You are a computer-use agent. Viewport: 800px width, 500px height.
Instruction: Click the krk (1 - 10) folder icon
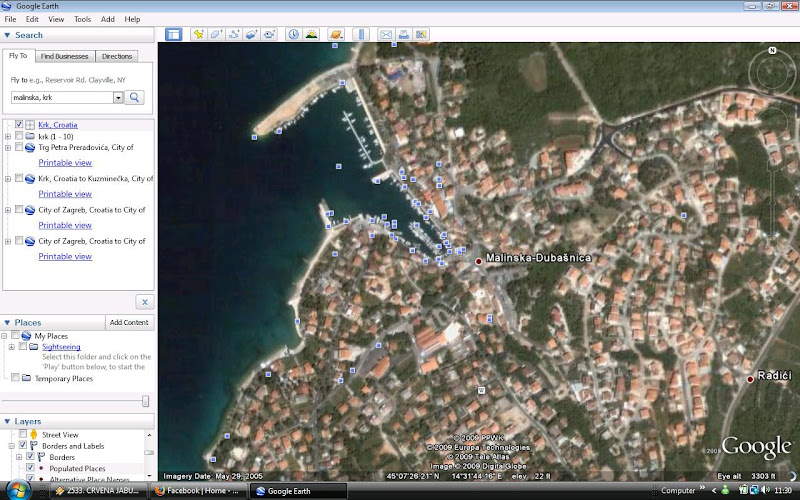coord(30,136)
